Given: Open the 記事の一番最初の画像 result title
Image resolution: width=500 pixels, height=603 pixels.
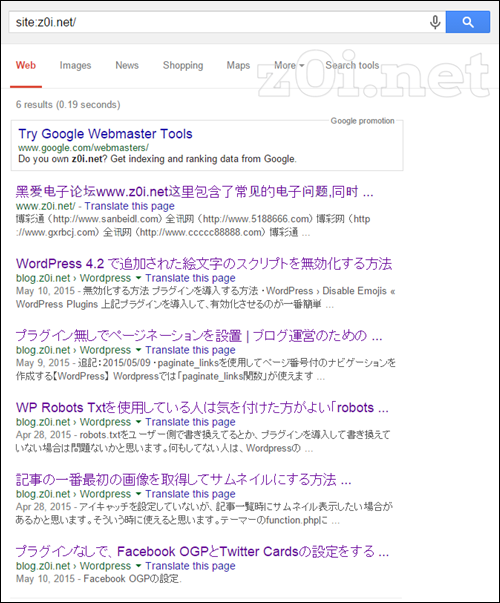Looking at the screenshot, I should tap(183, 480).
